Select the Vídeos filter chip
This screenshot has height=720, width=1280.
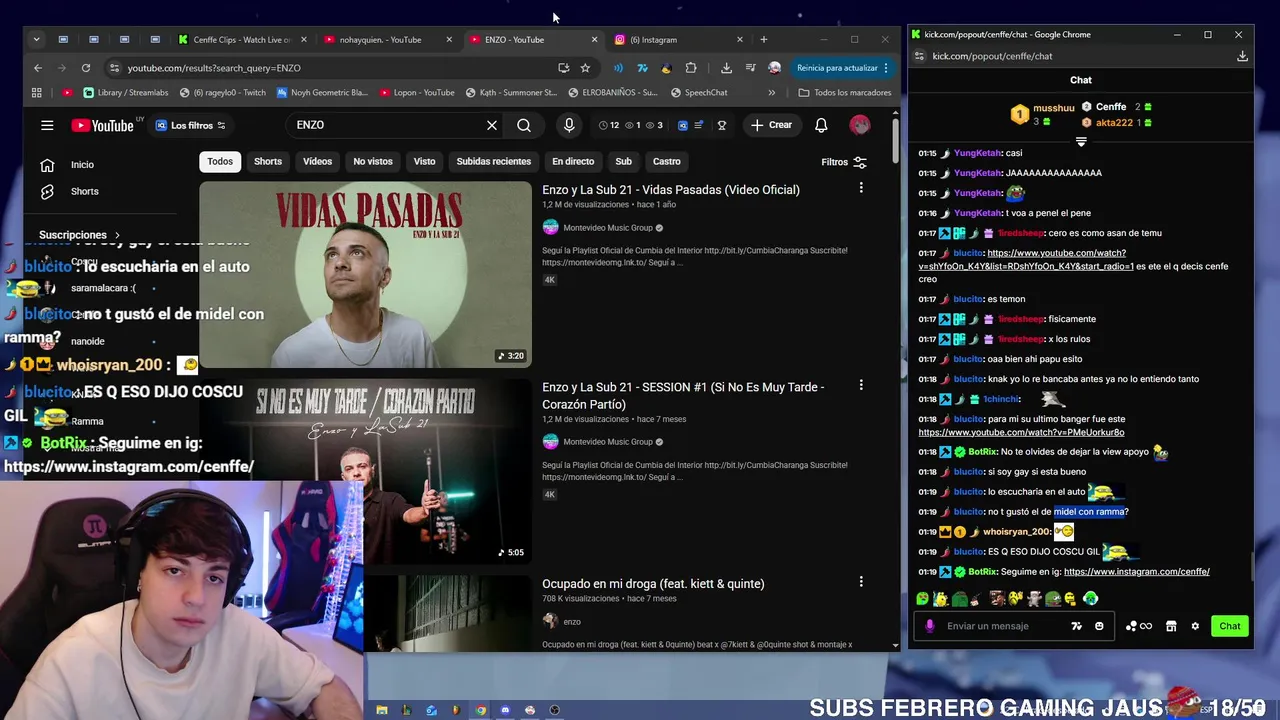[317, 161]
